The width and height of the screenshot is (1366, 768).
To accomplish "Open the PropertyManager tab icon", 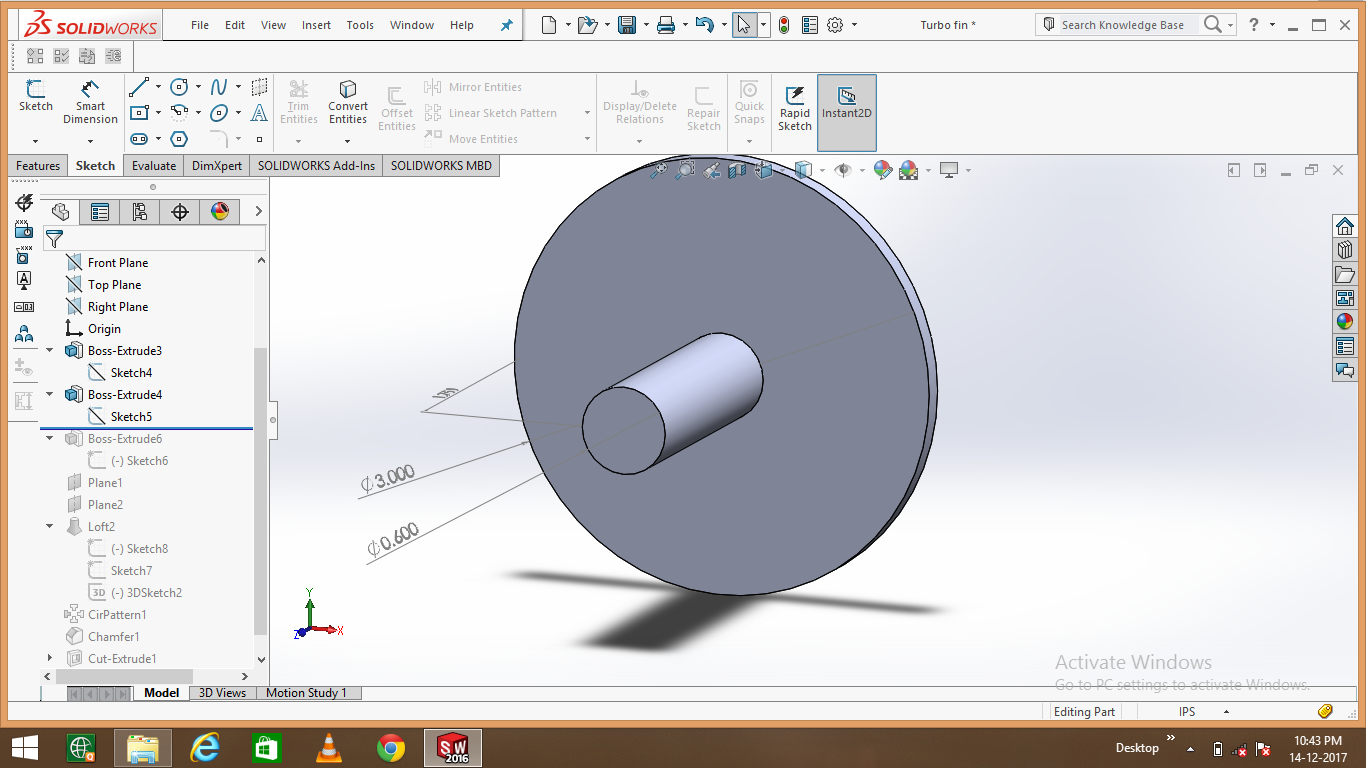I will (x=100, y=211).
